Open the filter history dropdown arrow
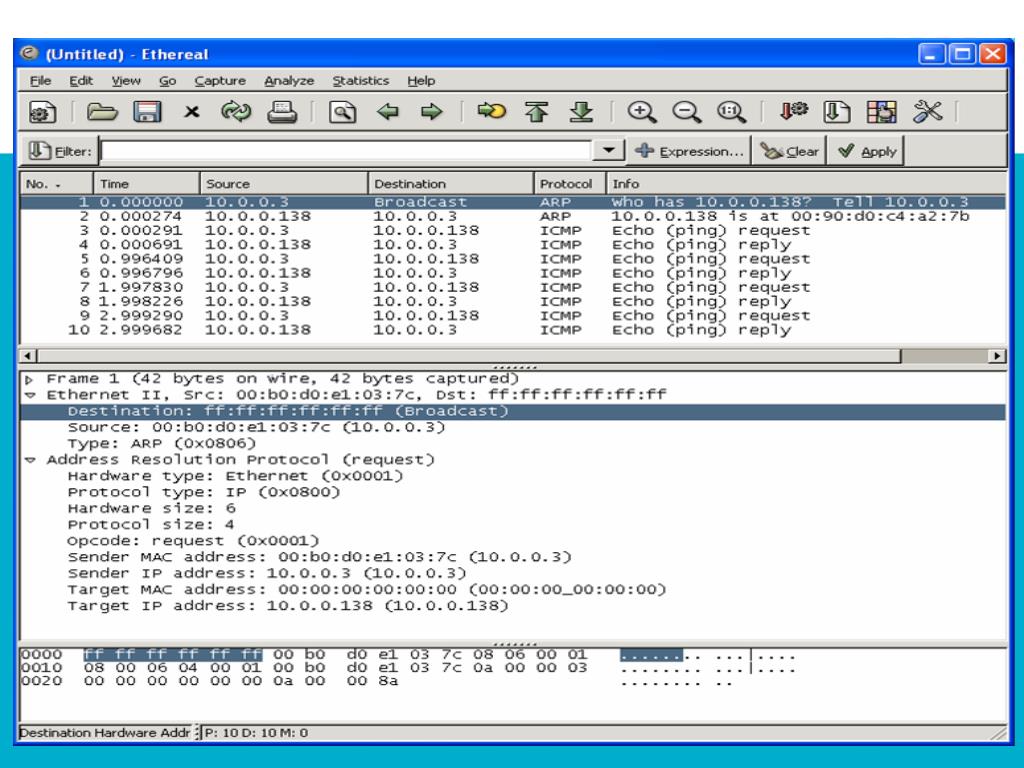The height and width of the screenshot is (768, 1024). coord(609,151)
